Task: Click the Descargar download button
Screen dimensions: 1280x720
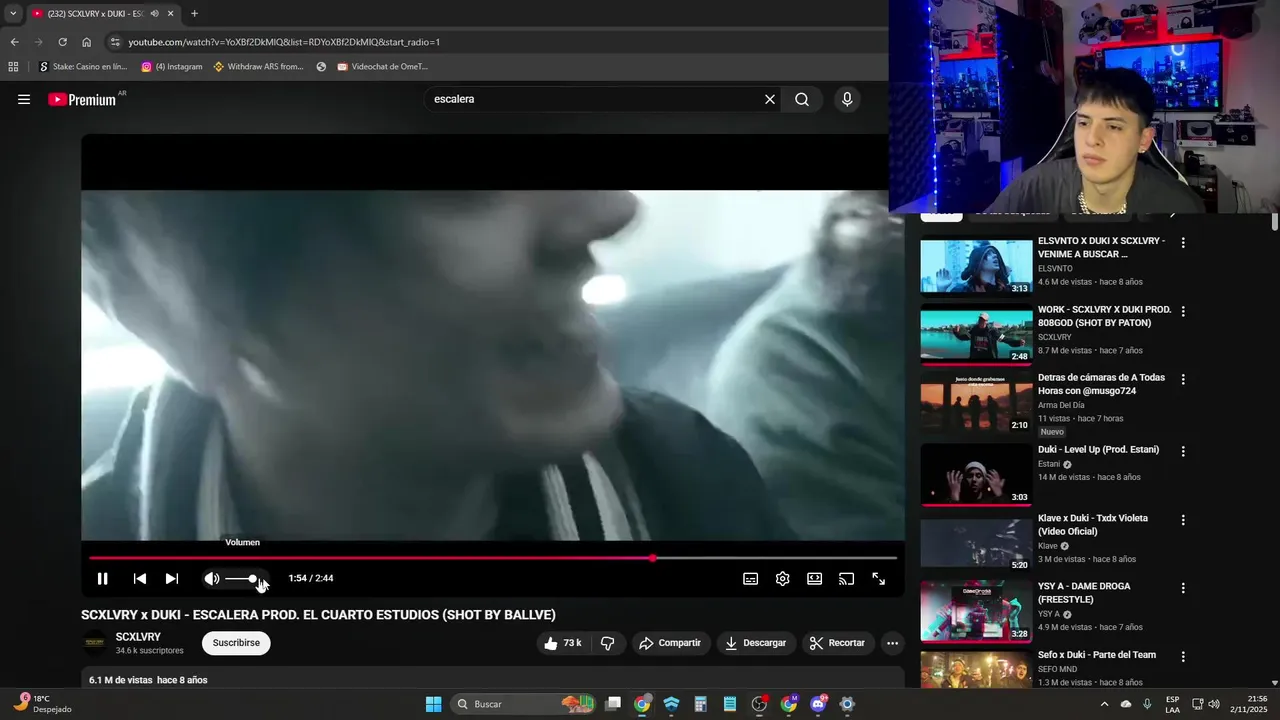Action: click(x=756, y=643)
